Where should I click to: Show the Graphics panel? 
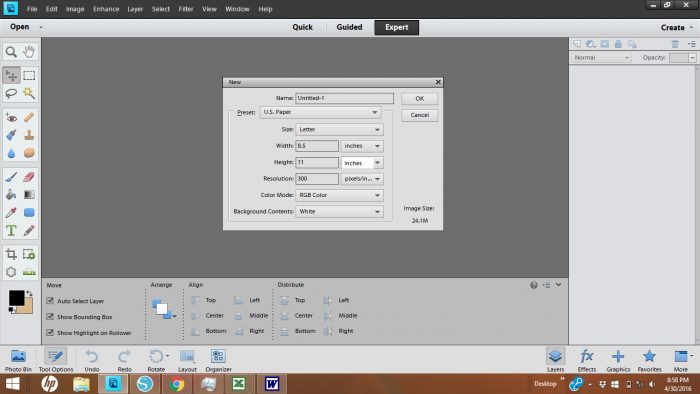(x=618, y=361)
